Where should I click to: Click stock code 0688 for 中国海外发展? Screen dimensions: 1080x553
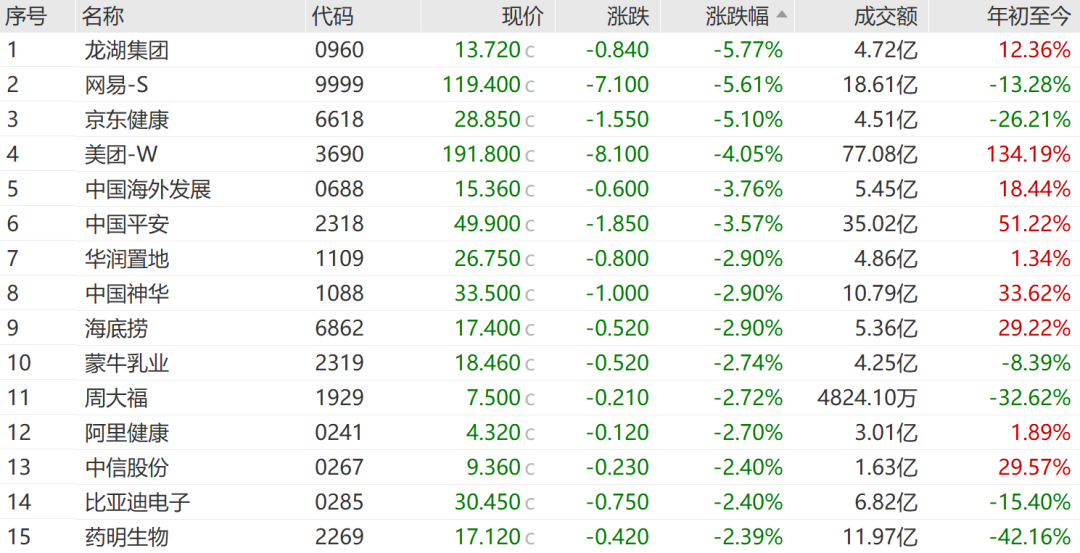tap(339, 189)
